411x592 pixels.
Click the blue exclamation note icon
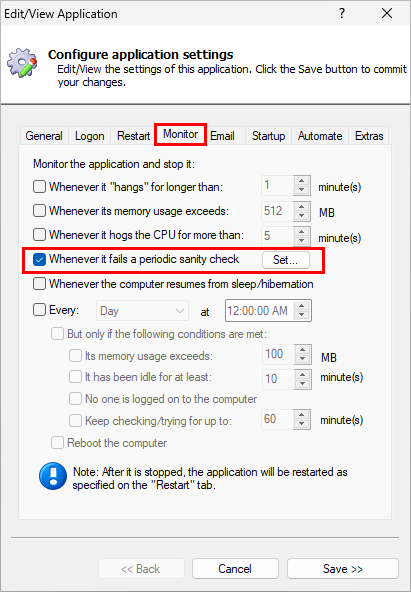(x=53, y=476)
